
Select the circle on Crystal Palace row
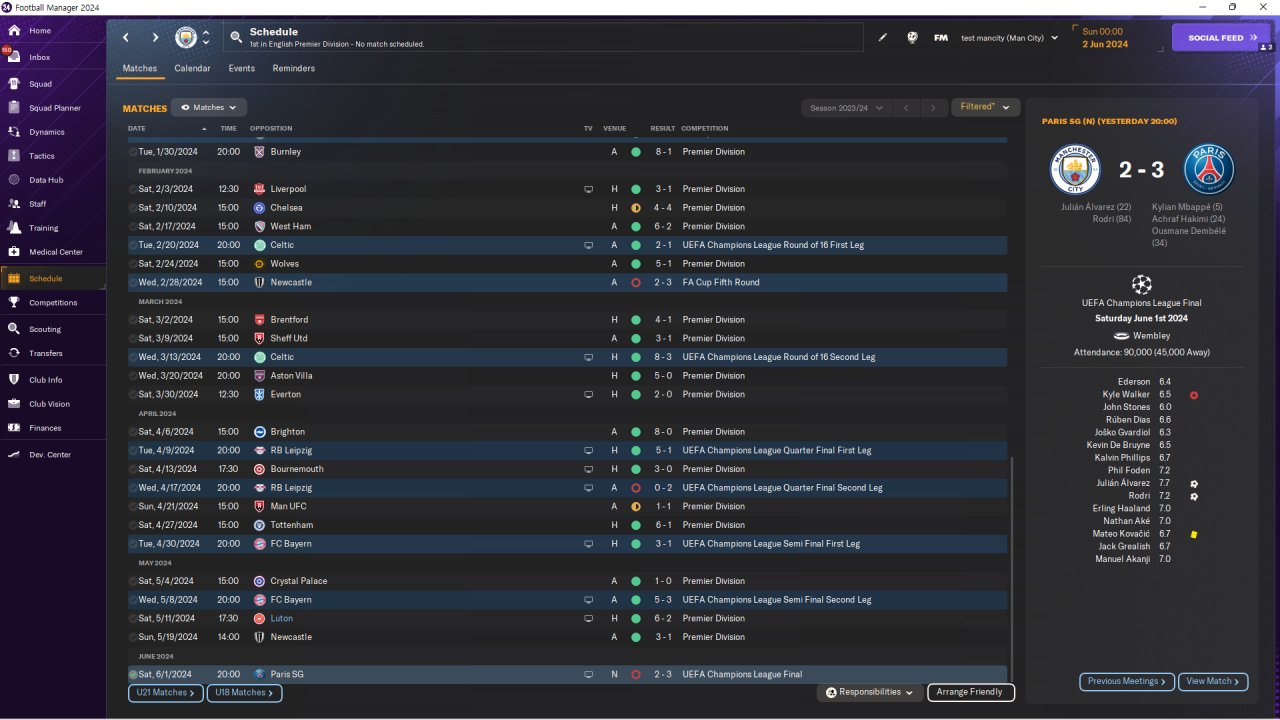[133, 581]
